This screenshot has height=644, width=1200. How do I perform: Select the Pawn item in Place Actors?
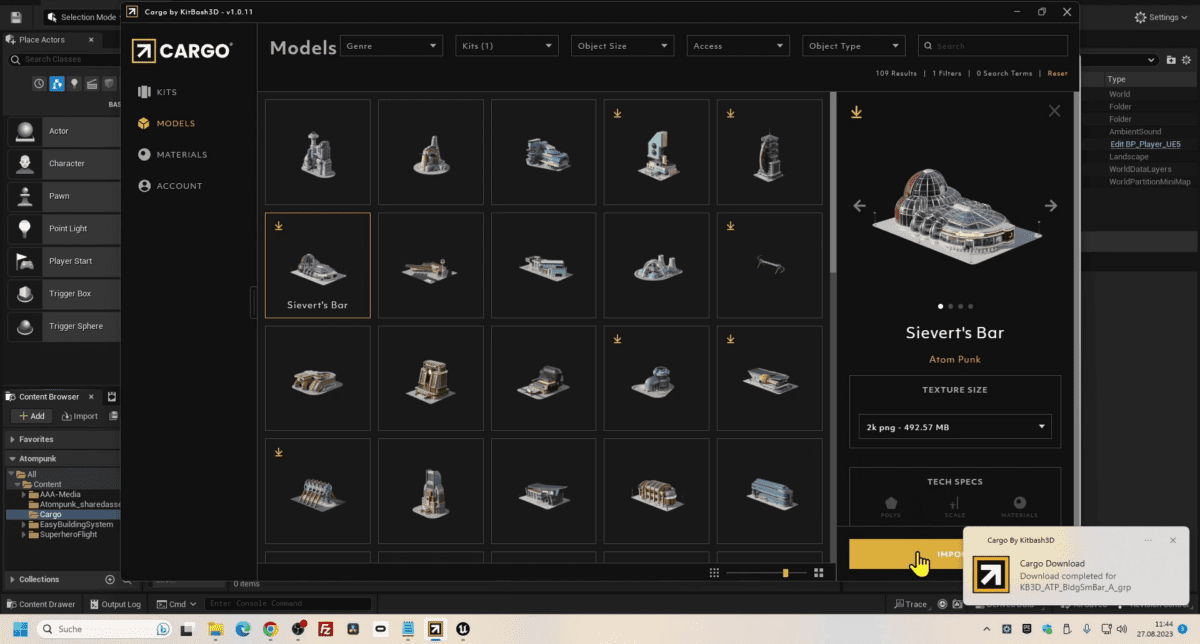coord(64,196)
